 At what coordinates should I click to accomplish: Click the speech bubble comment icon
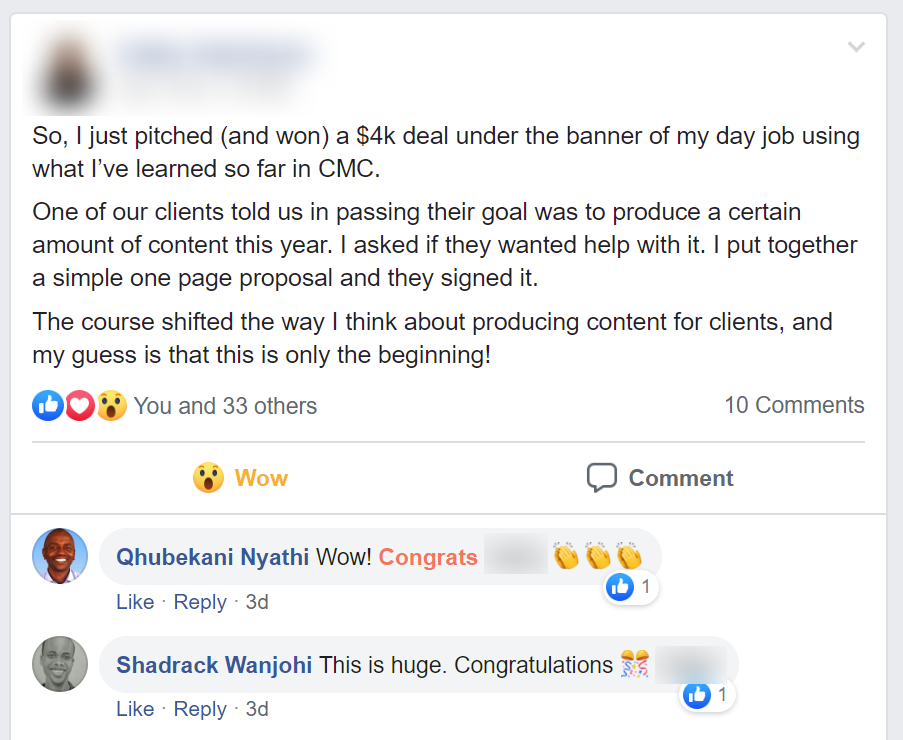point(601,478)
